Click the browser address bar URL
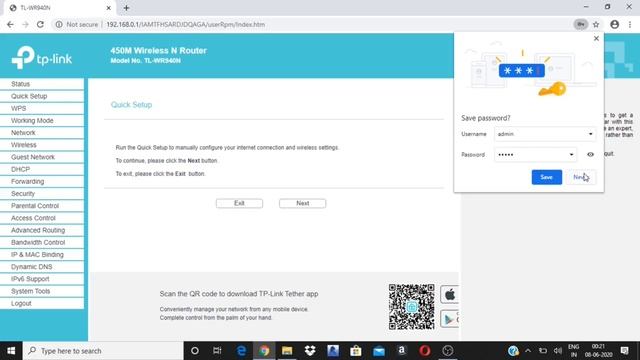The image size is (640, 360). coord(185,24)
